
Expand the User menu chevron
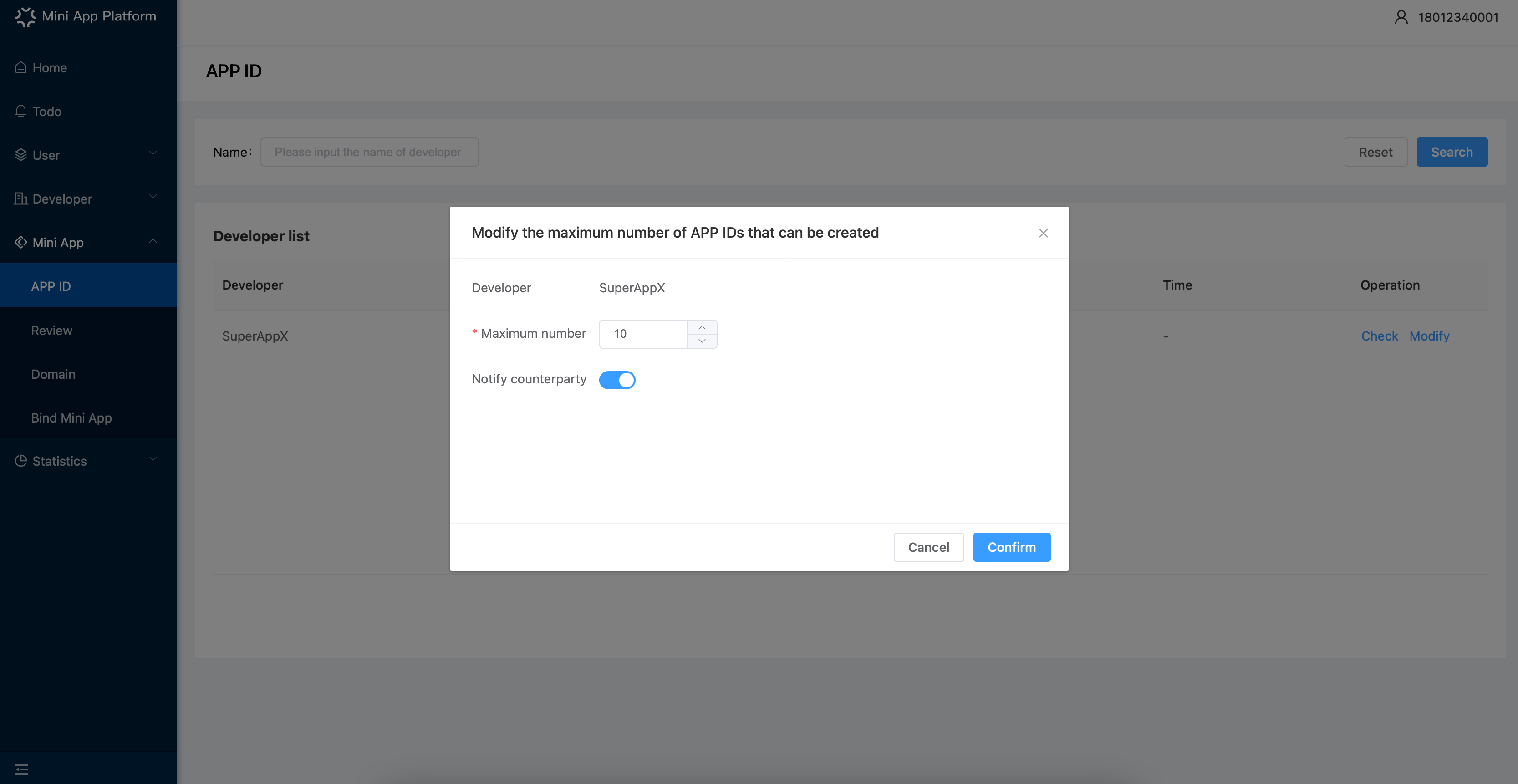tap(153, 153)
